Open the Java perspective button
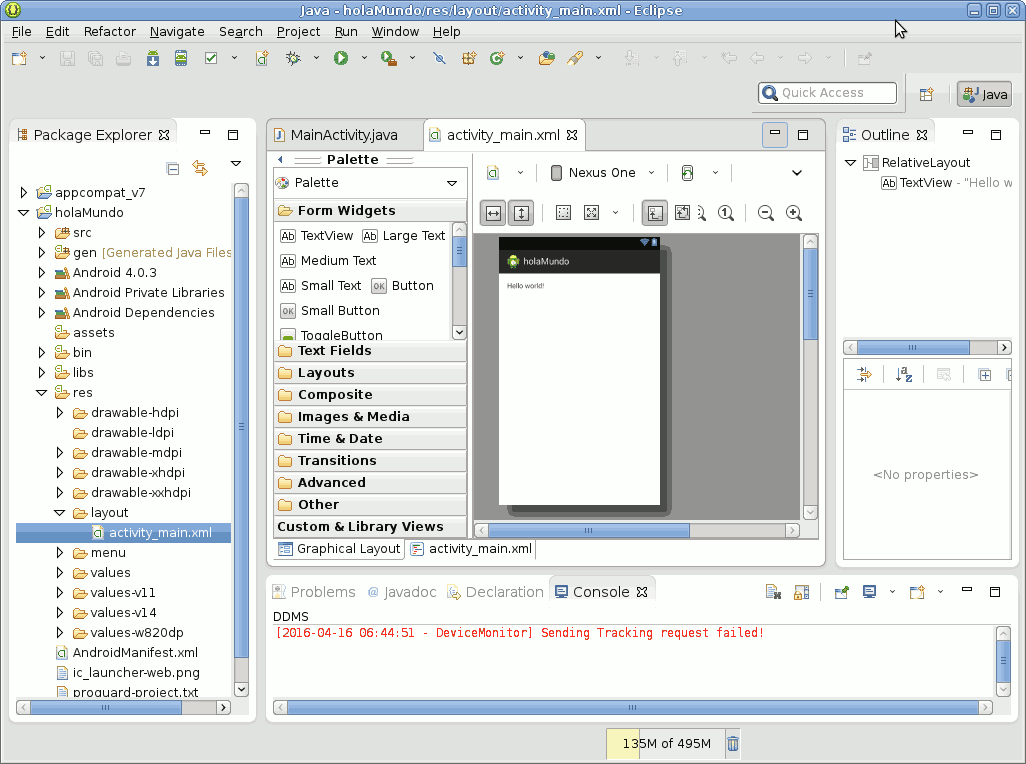1026x764 pixels. click(x=985, y=94)
